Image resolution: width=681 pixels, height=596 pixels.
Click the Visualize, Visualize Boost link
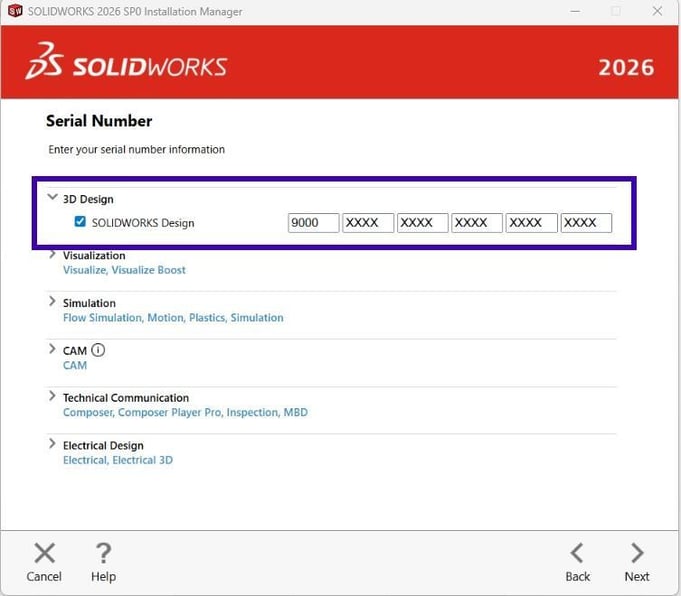(124, 270)
